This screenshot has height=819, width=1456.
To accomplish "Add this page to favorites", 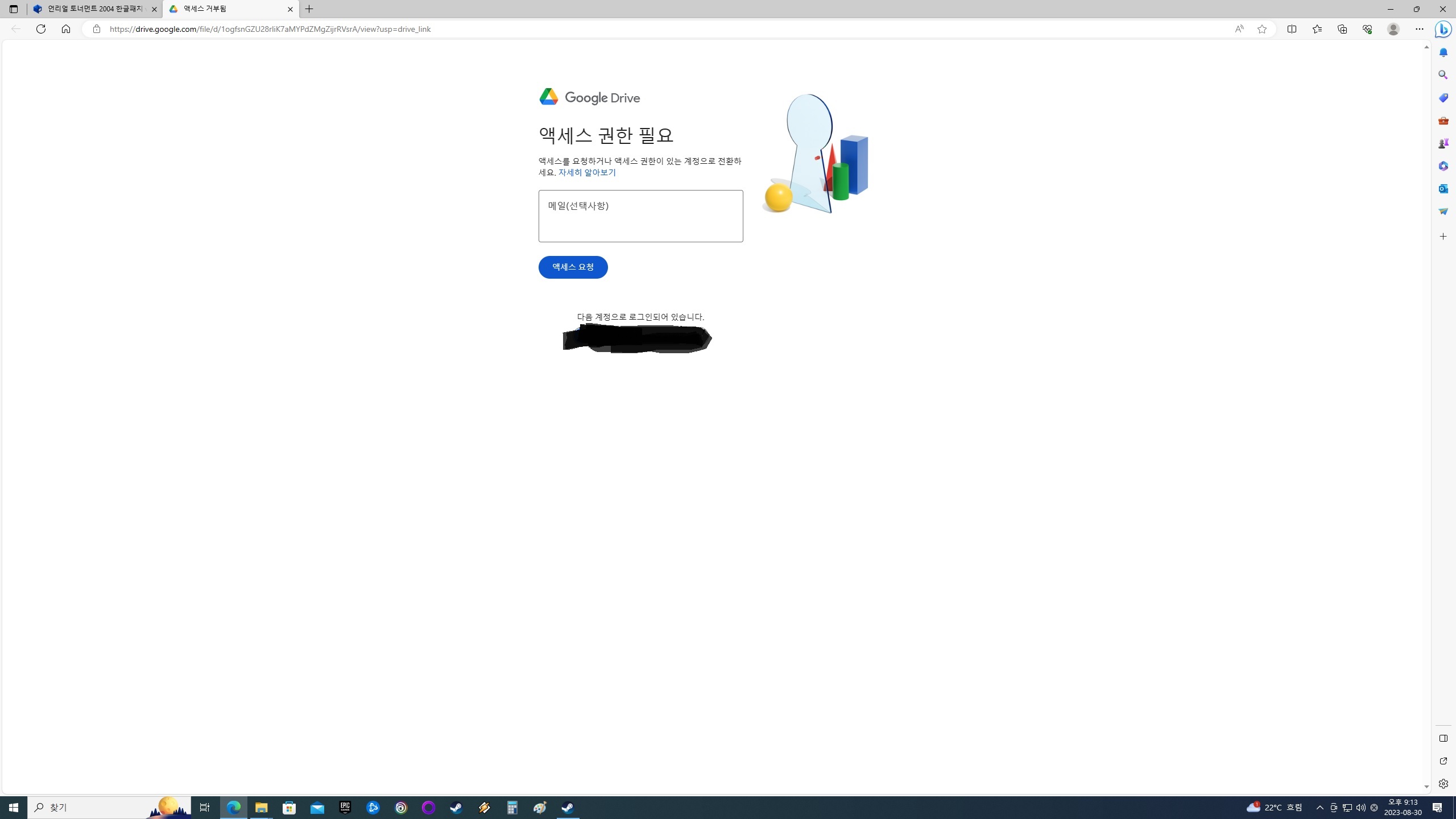I will pos(1262,29).
